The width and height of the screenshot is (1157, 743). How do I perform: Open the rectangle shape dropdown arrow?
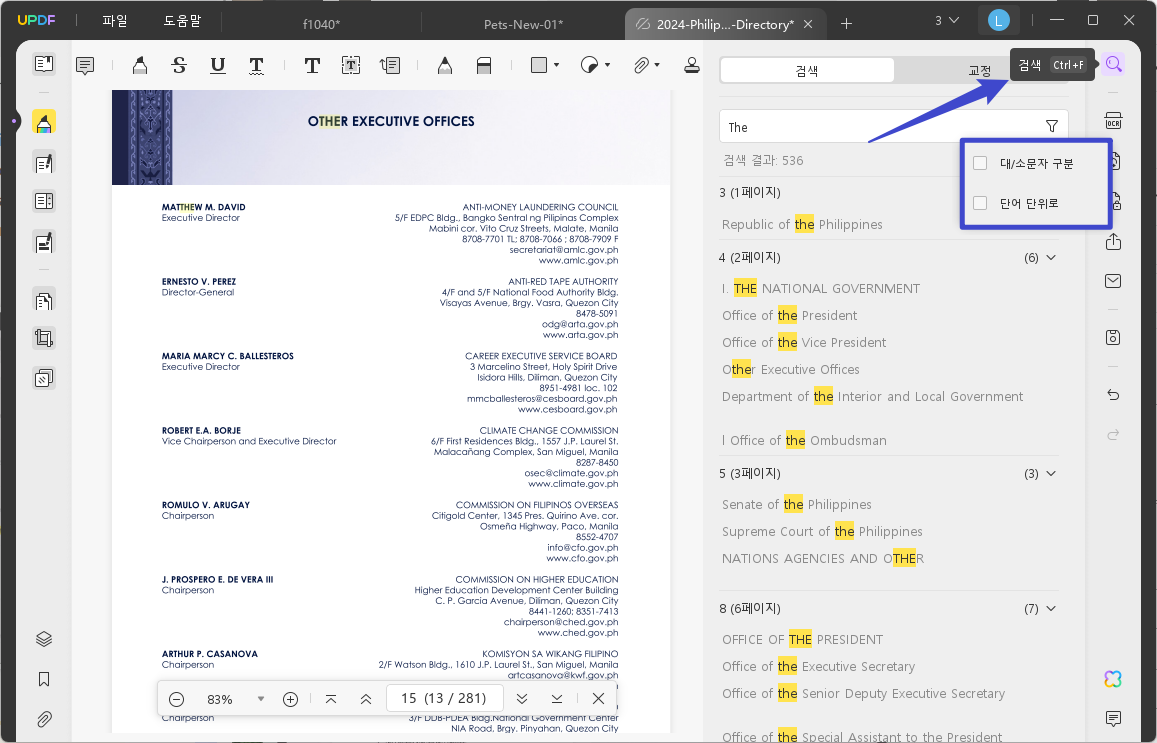pyautogui.click(x=556, y=66)
